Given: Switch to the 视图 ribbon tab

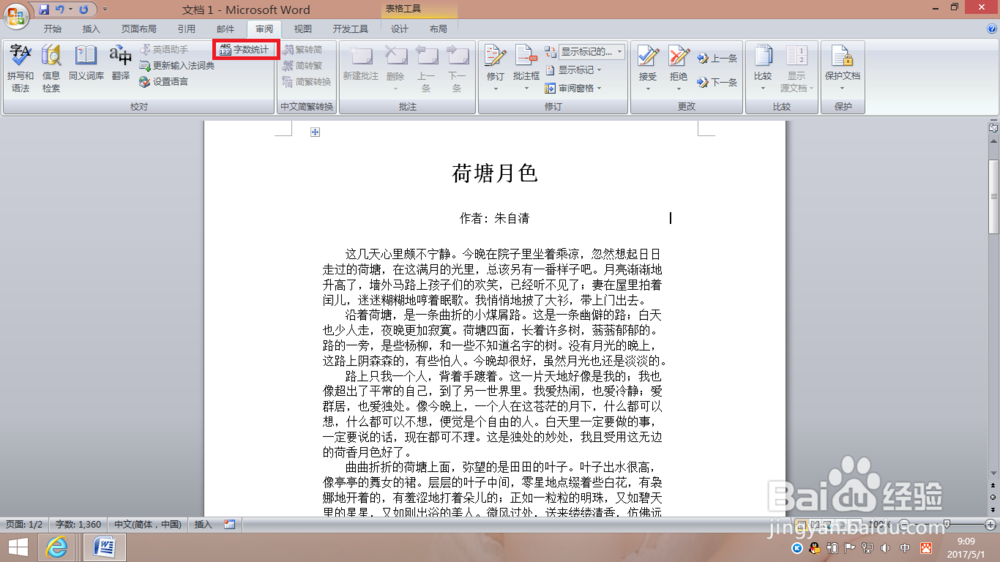Looking at the screenshot, I should click(x=302, y=29).
